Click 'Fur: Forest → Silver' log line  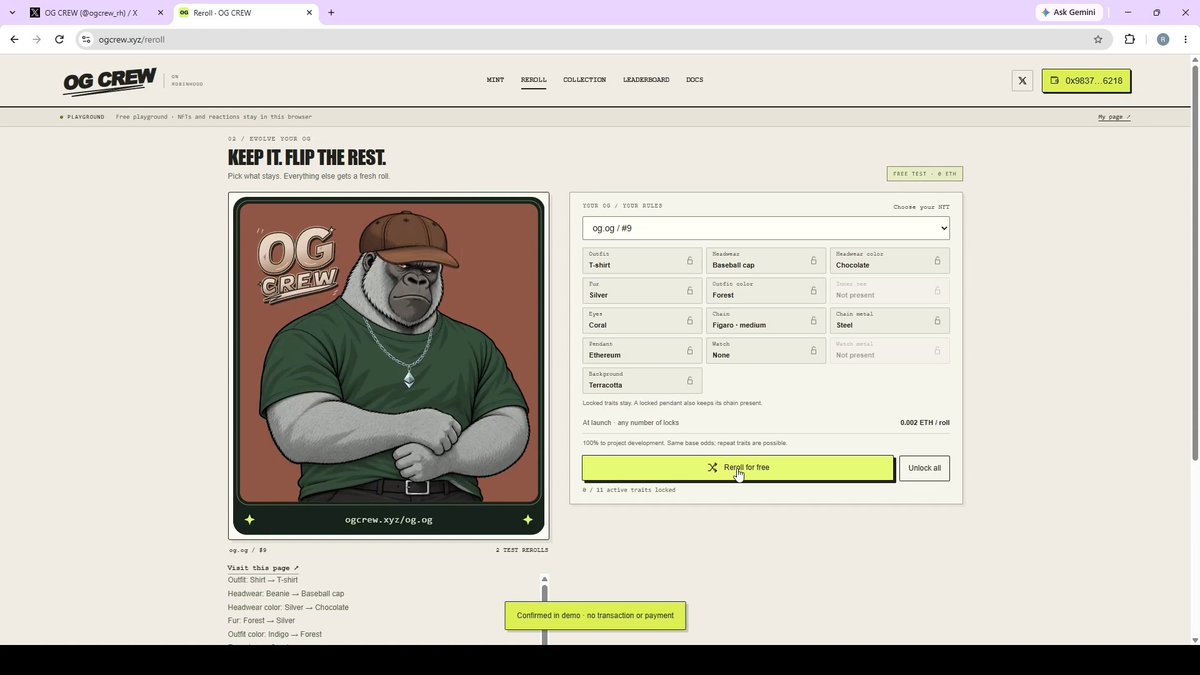pyautogui.click(x=261, y=621)
